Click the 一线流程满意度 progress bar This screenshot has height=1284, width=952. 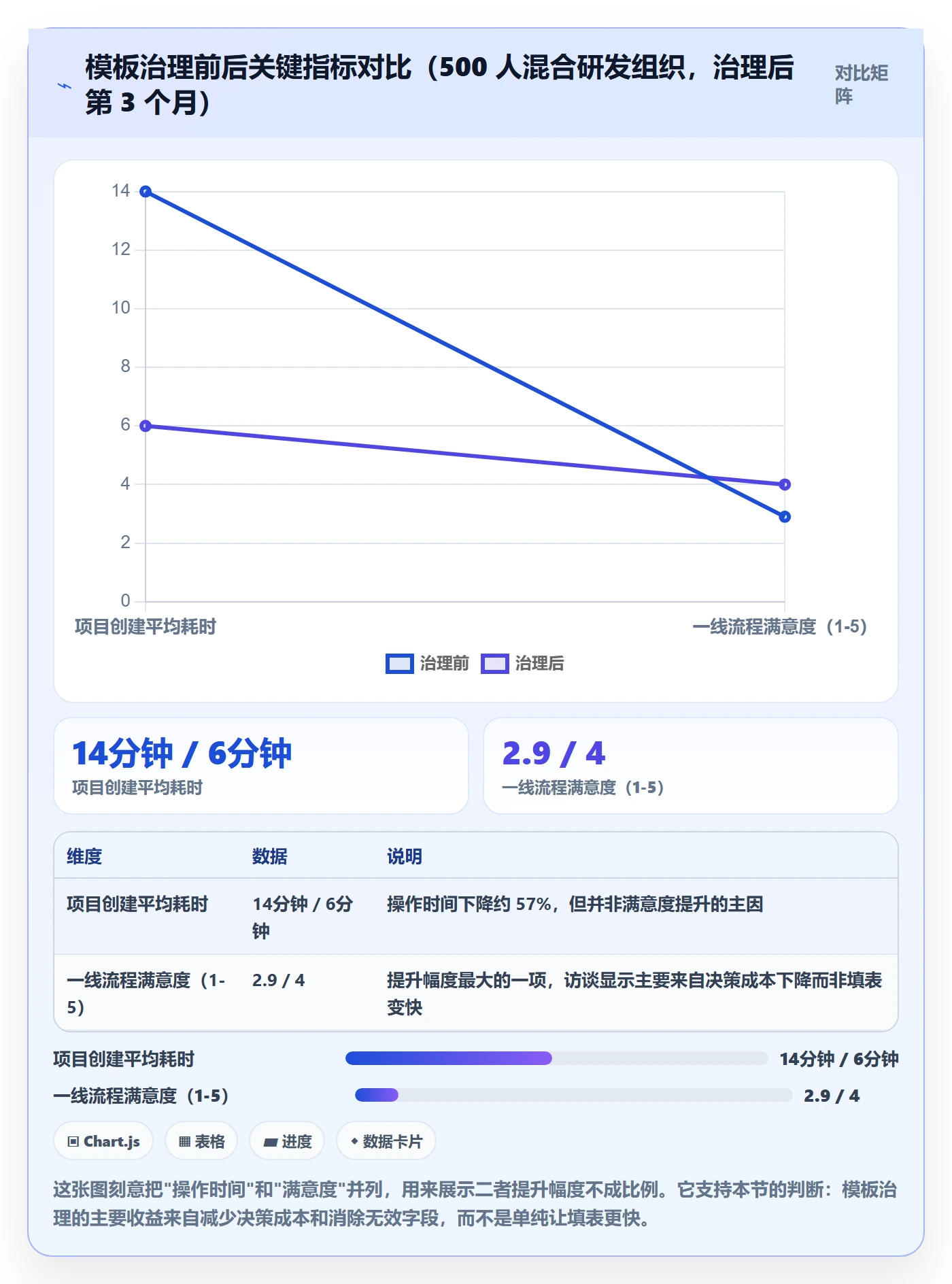tap(573, 1095)
